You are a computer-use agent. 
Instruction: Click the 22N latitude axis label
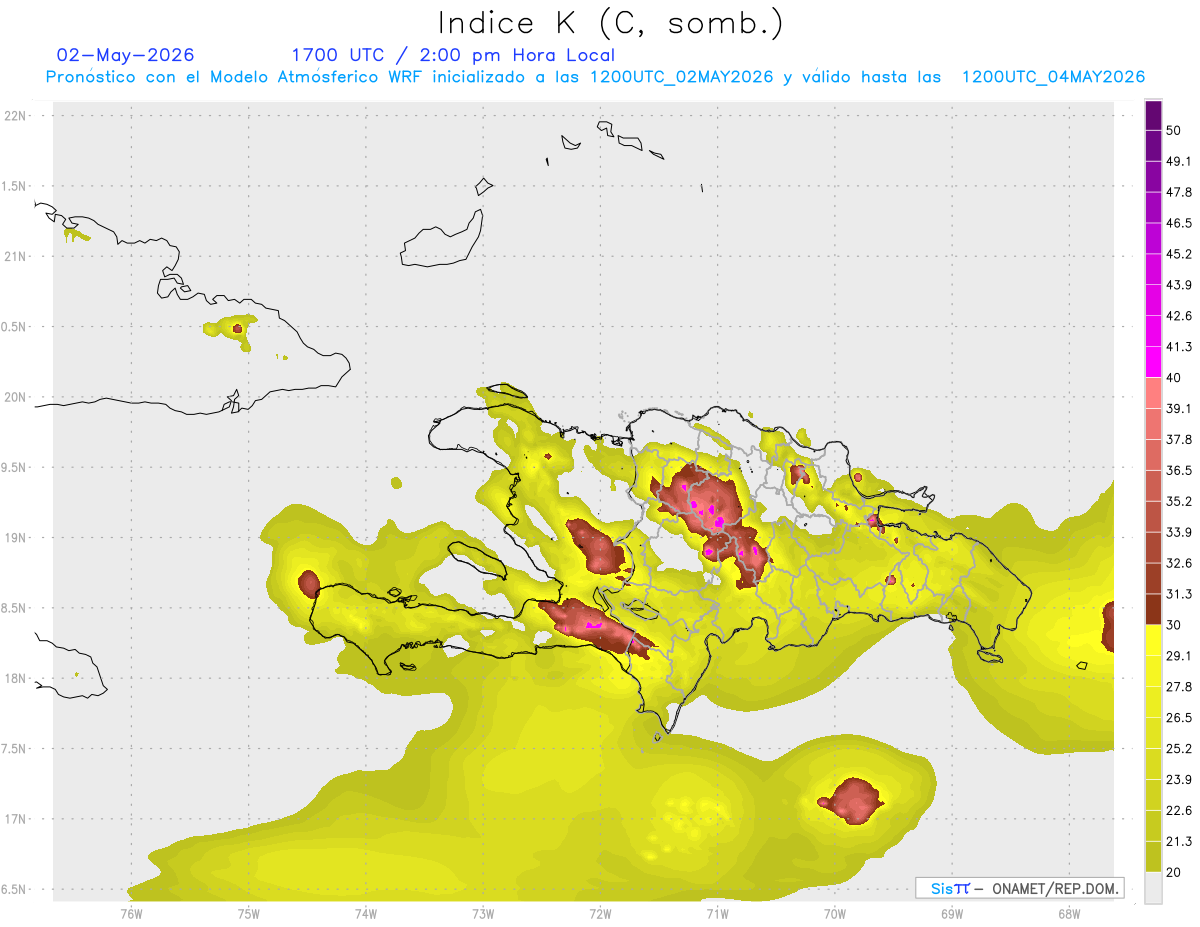pyautogui.click(x=17, y=116)
